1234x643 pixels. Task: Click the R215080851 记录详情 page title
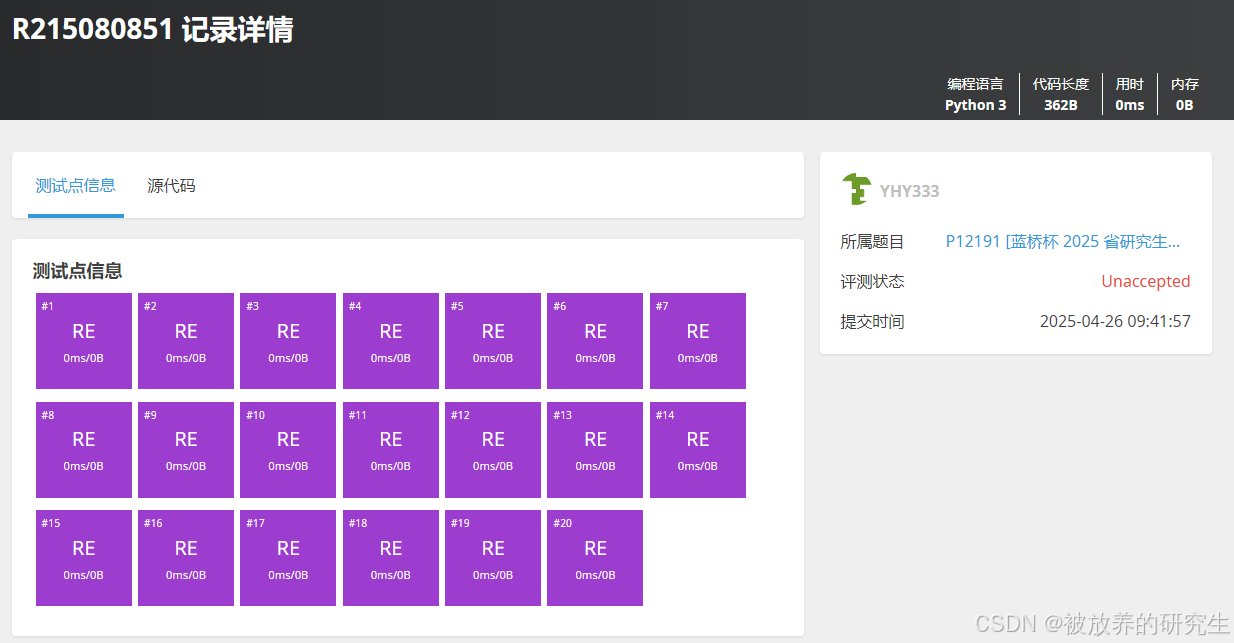point(152,29)
